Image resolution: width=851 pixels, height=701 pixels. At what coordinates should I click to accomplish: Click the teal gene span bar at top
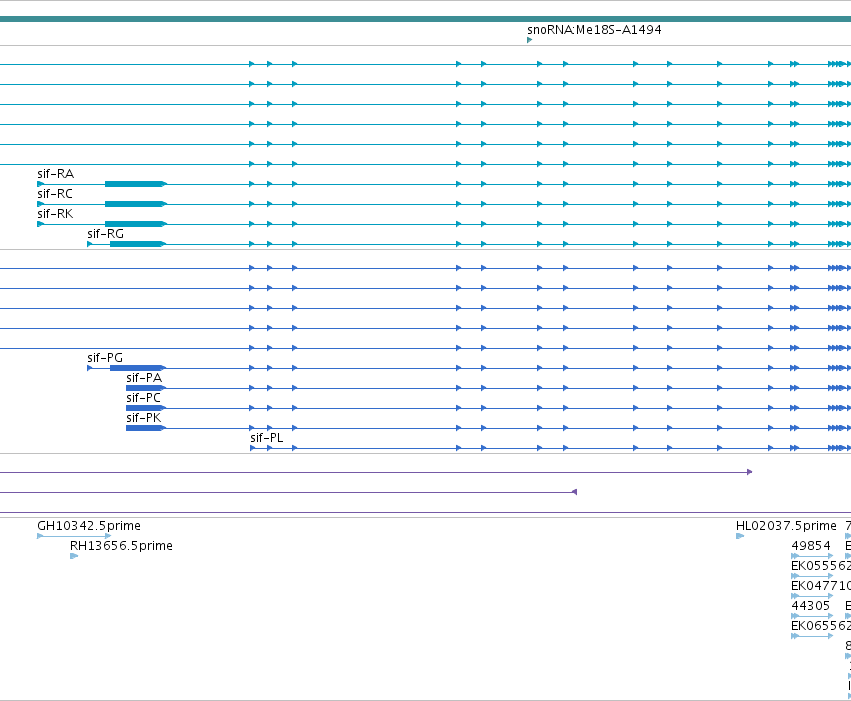426,19
